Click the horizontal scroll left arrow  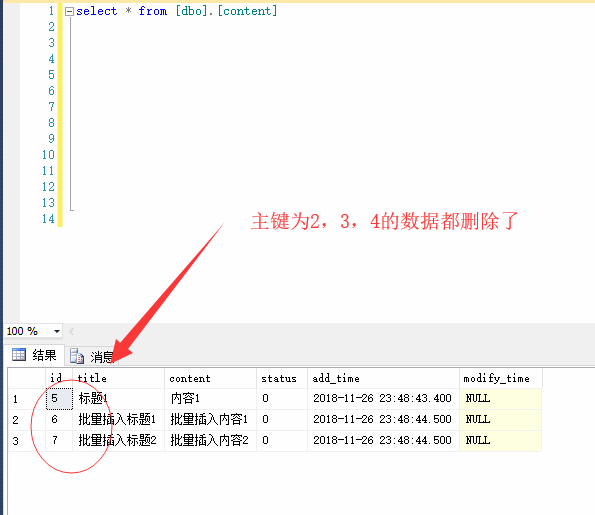(71, 331)
